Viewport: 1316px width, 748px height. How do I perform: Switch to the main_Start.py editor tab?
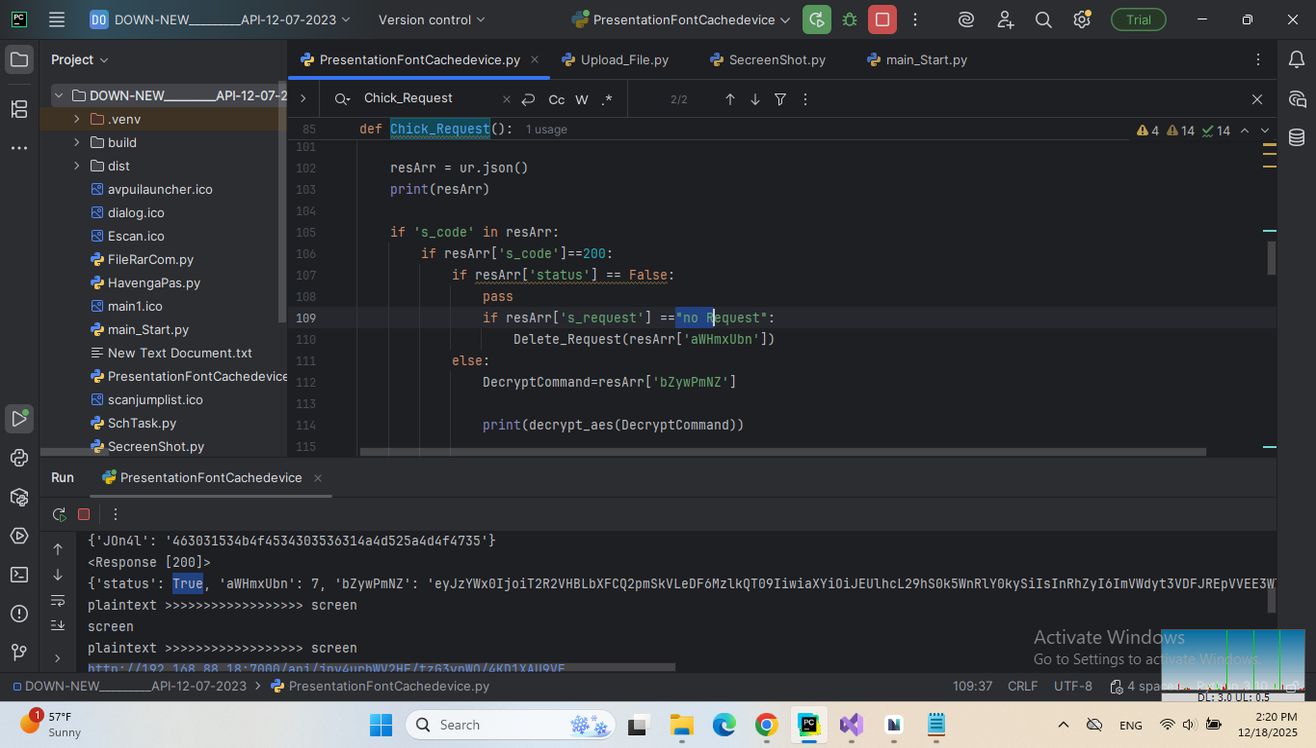click(x=926, y=60)
